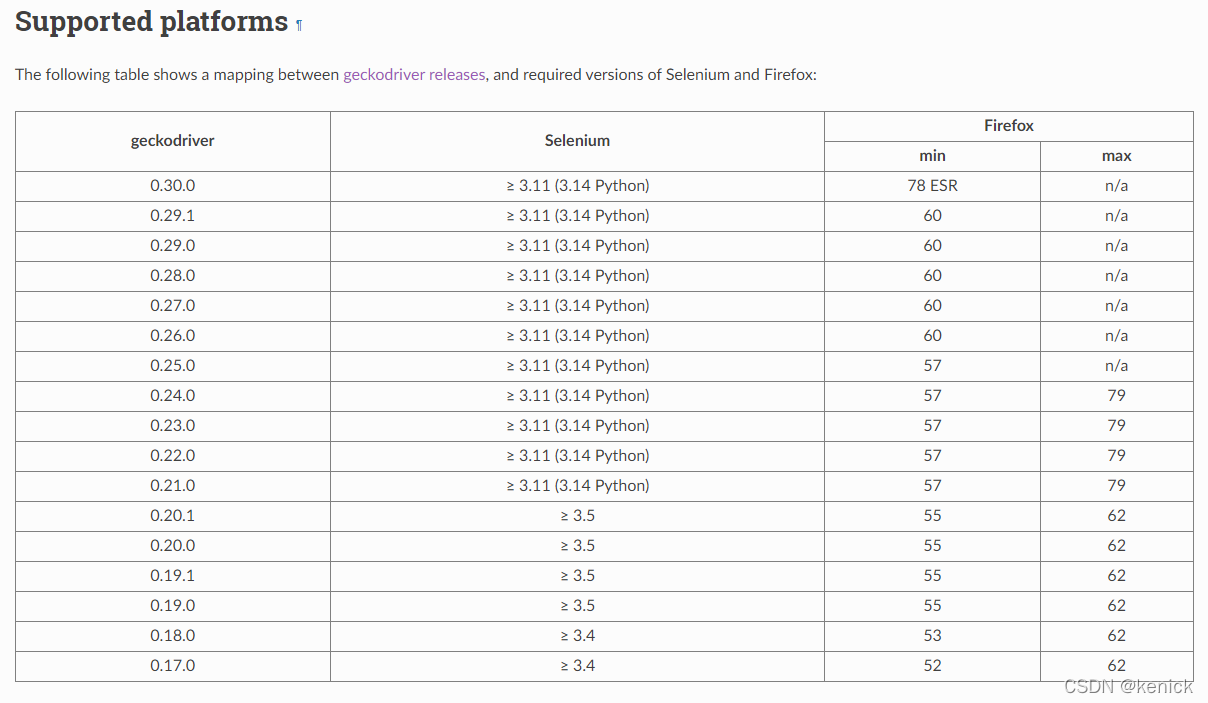Select the 78 ESR min Firefox cell

932,186
